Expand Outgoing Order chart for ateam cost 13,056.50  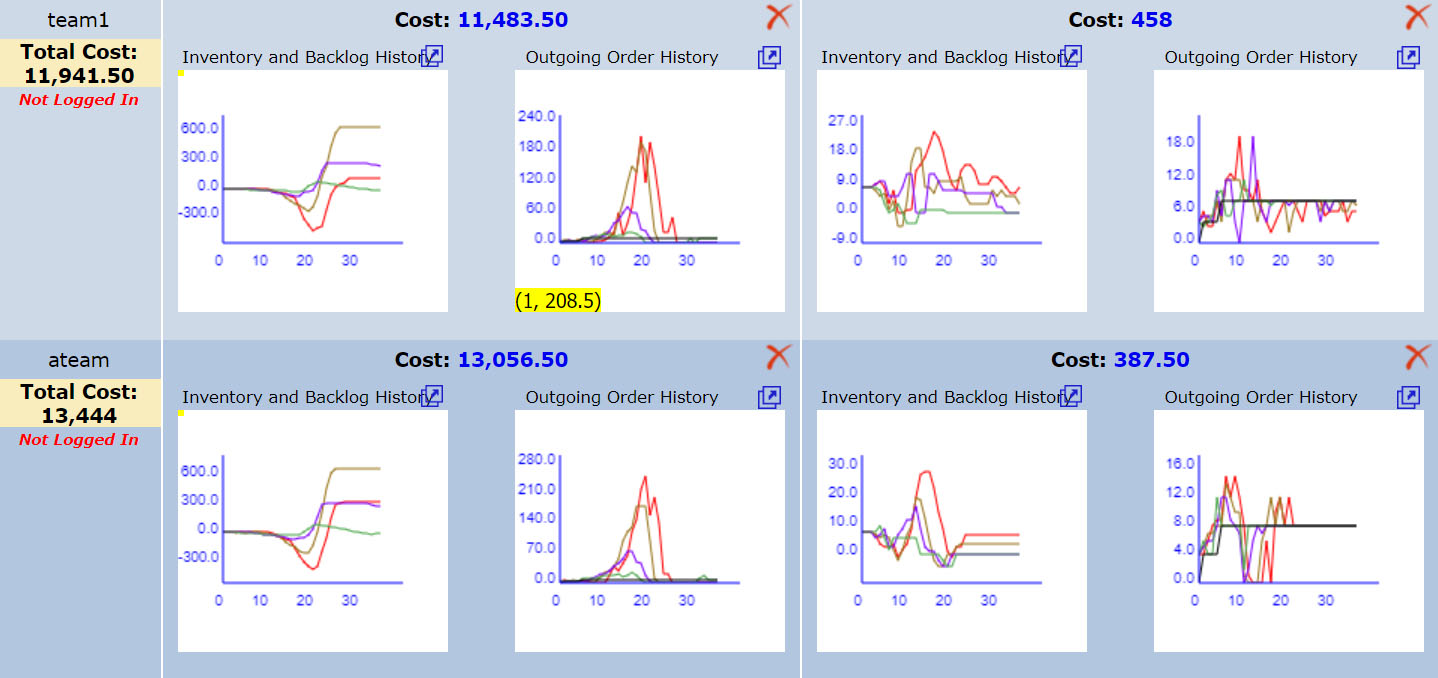(768, 397)
